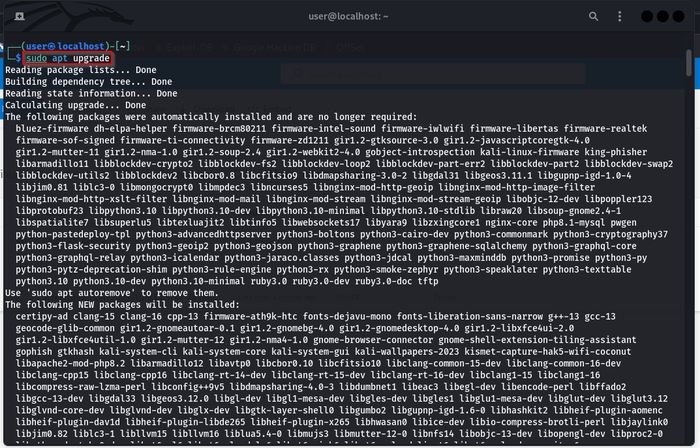Click package name gtkhash
Screen dimensions: 700x448
click(75, 352)
